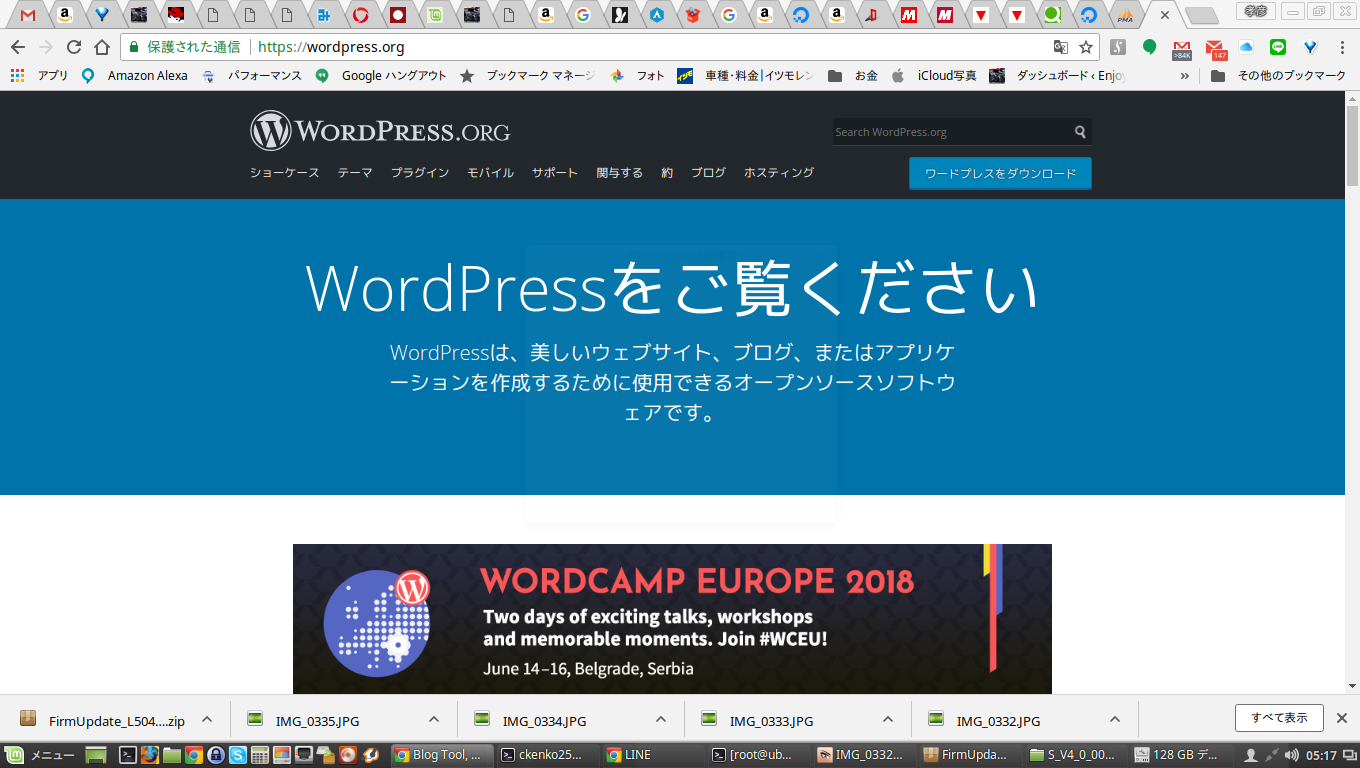
Task: Open the フォト bookmark
Action: (638, 75)
